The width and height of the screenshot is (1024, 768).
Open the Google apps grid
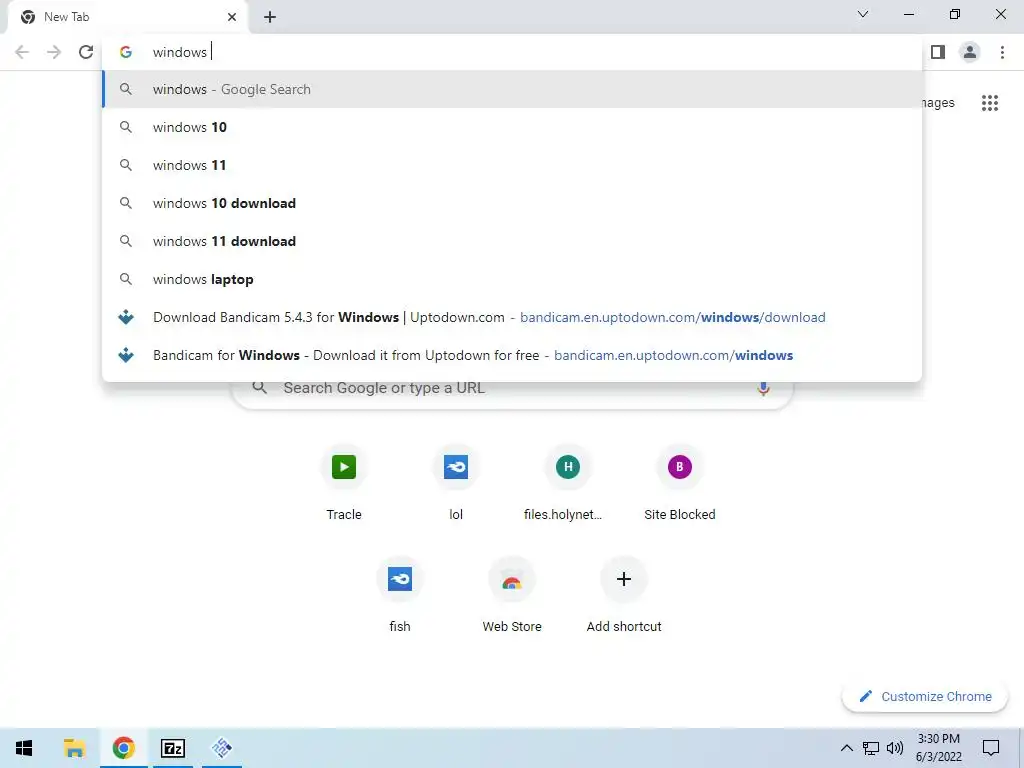(x=990, y=103)
